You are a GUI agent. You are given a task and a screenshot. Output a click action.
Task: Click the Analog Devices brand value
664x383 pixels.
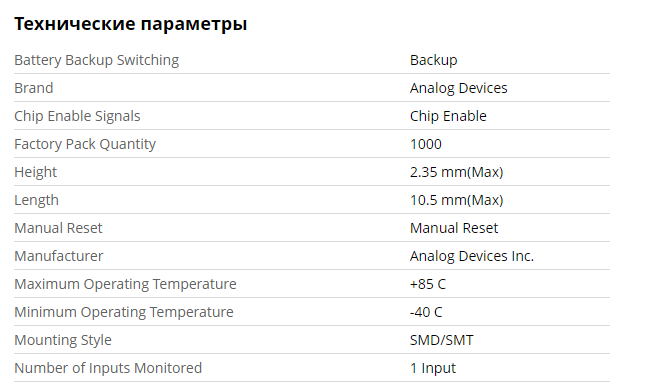click(459, 88)
